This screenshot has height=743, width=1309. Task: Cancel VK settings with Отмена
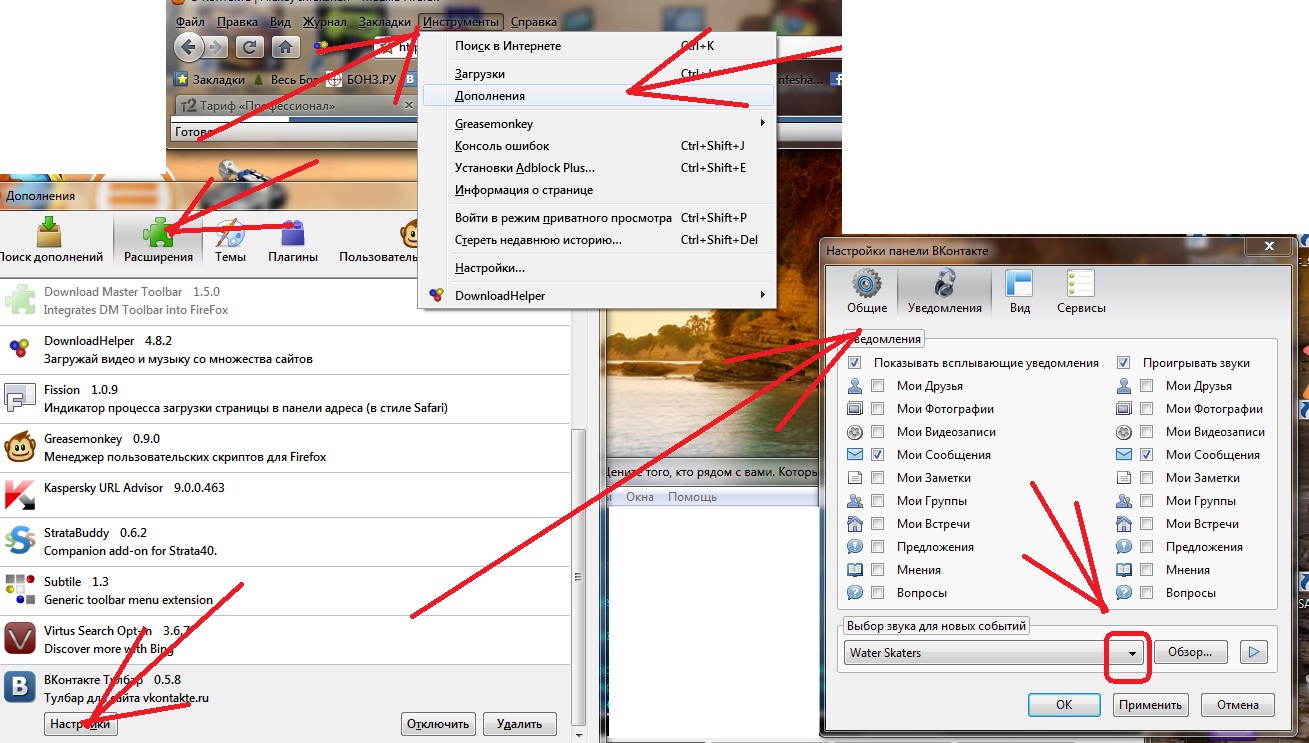(x=1237, y=705)
